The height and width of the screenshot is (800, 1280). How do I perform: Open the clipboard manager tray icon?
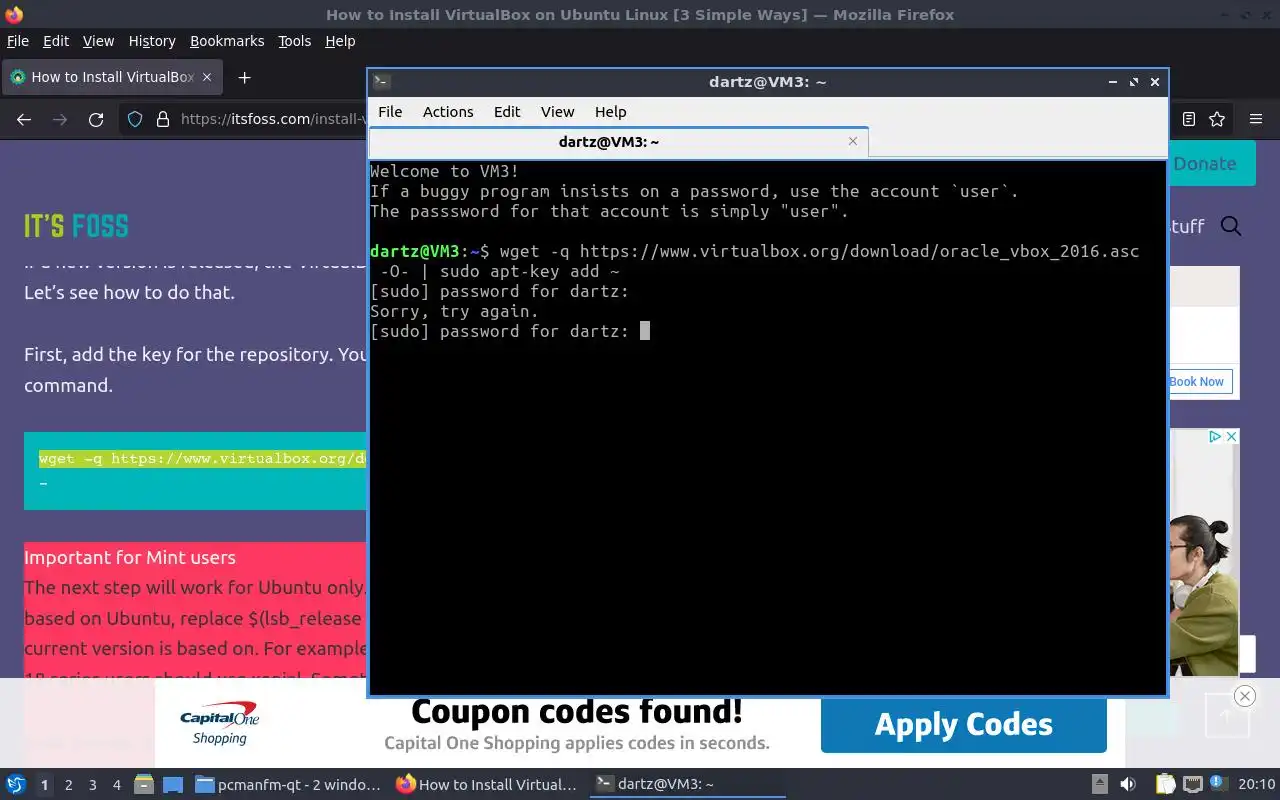[1166, 785]
